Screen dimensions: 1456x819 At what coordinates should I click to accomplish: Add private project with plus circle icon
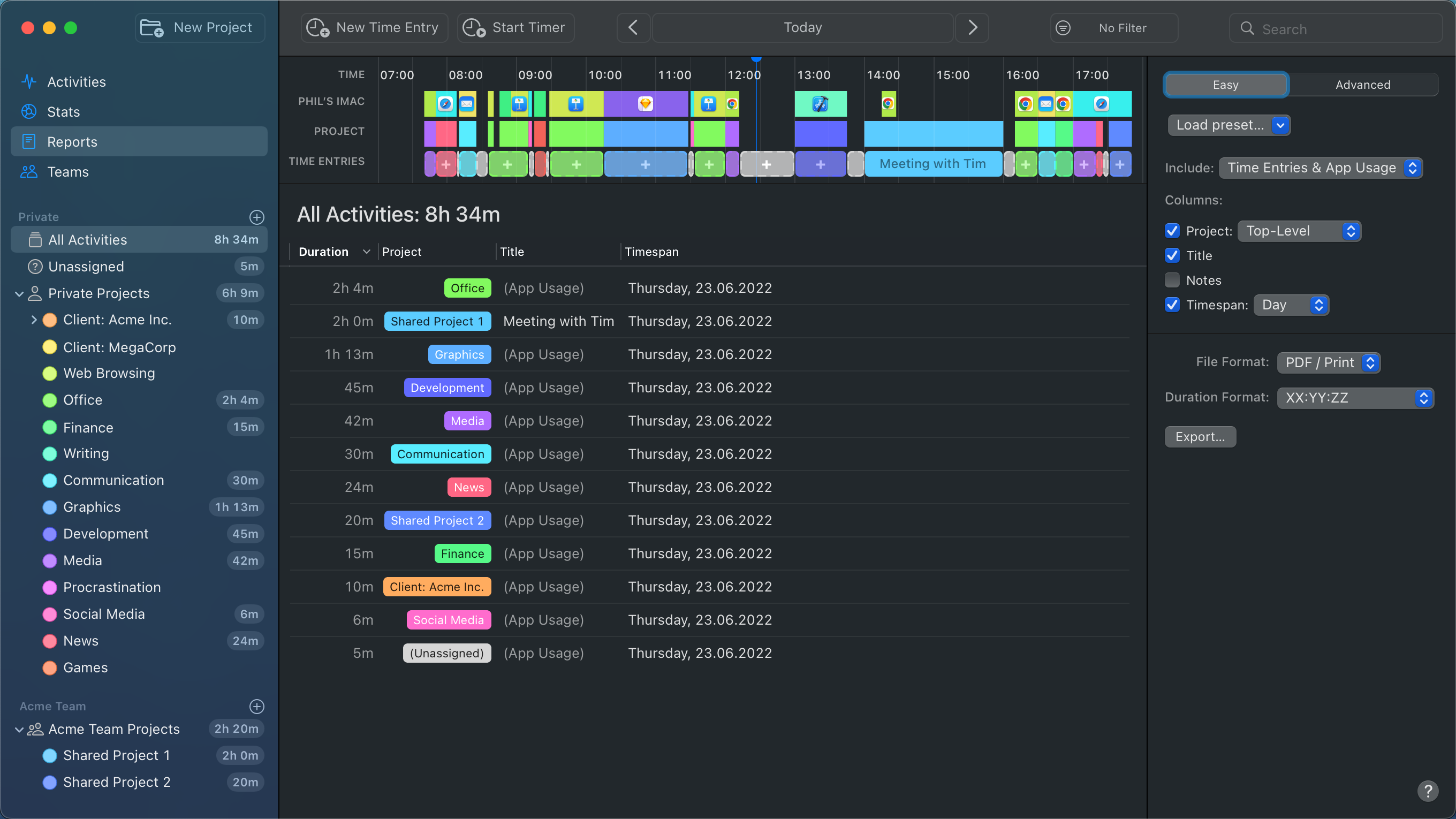point(256,217)
